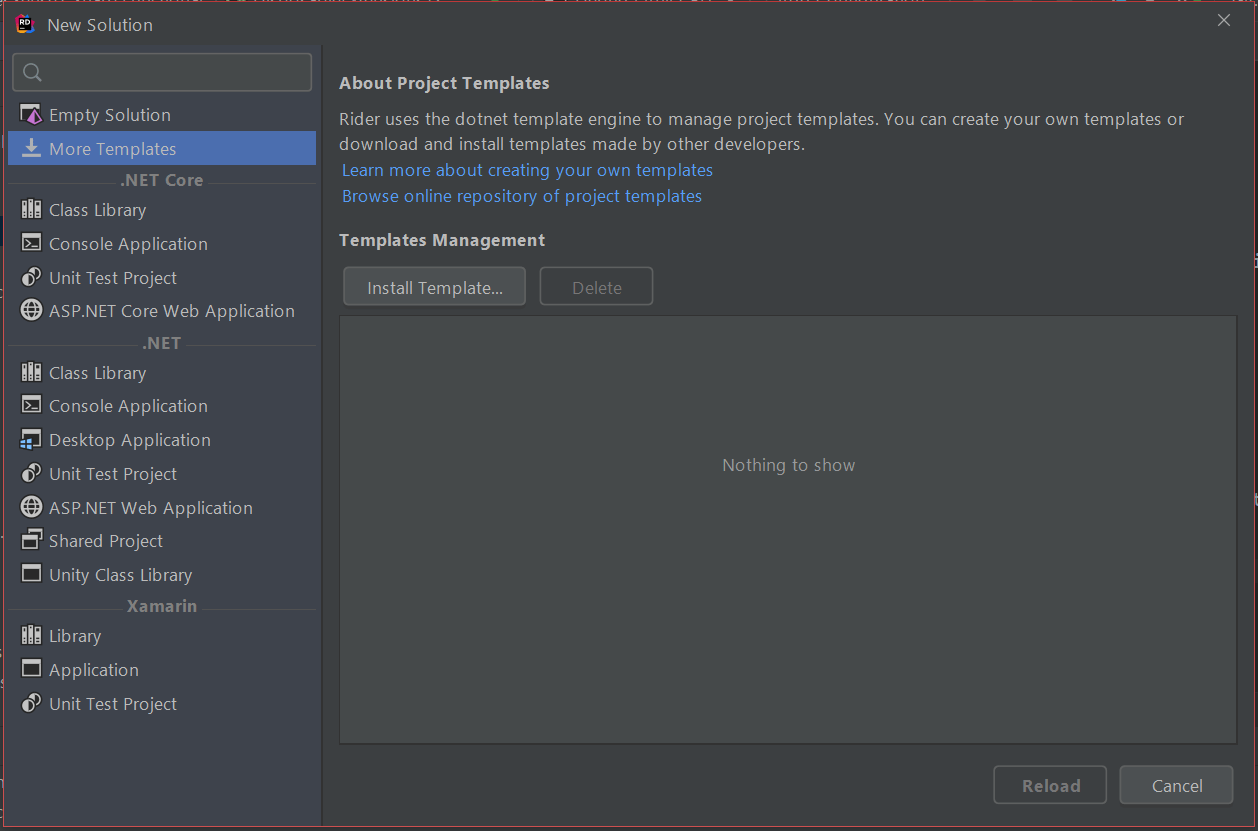This screenshot has height=831, width=1258.
Task: Click the Cancel button
Action: coord(1176,785)
